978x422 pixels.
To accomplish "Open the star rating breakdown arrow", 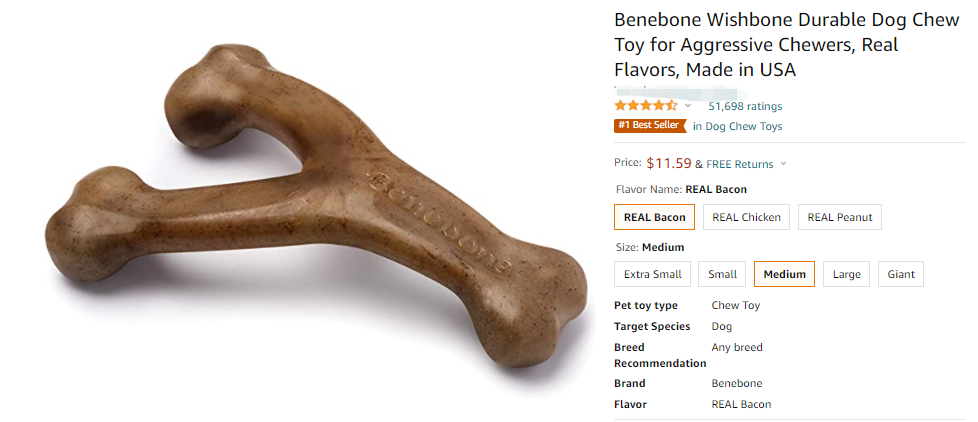I will 688,106.
